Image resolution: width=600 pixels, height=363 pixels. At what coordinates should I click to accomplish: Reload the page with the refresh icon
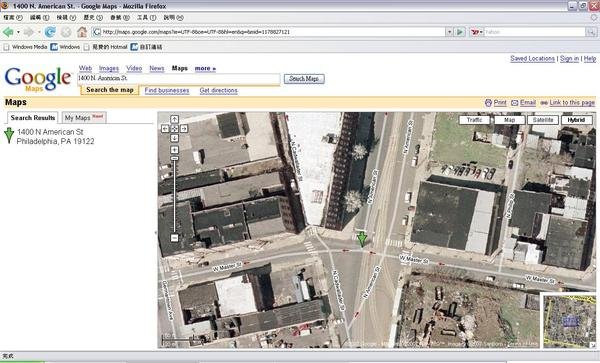point(50,32)
